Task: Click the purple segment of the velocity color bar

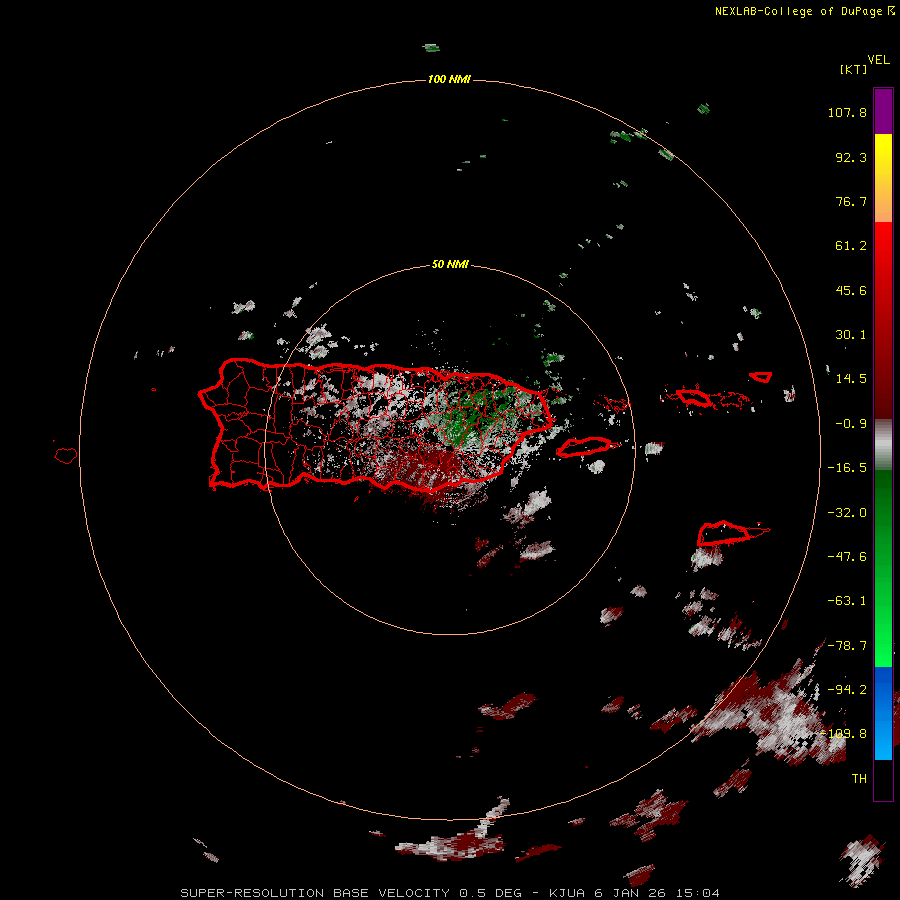Action: (883, 111)
